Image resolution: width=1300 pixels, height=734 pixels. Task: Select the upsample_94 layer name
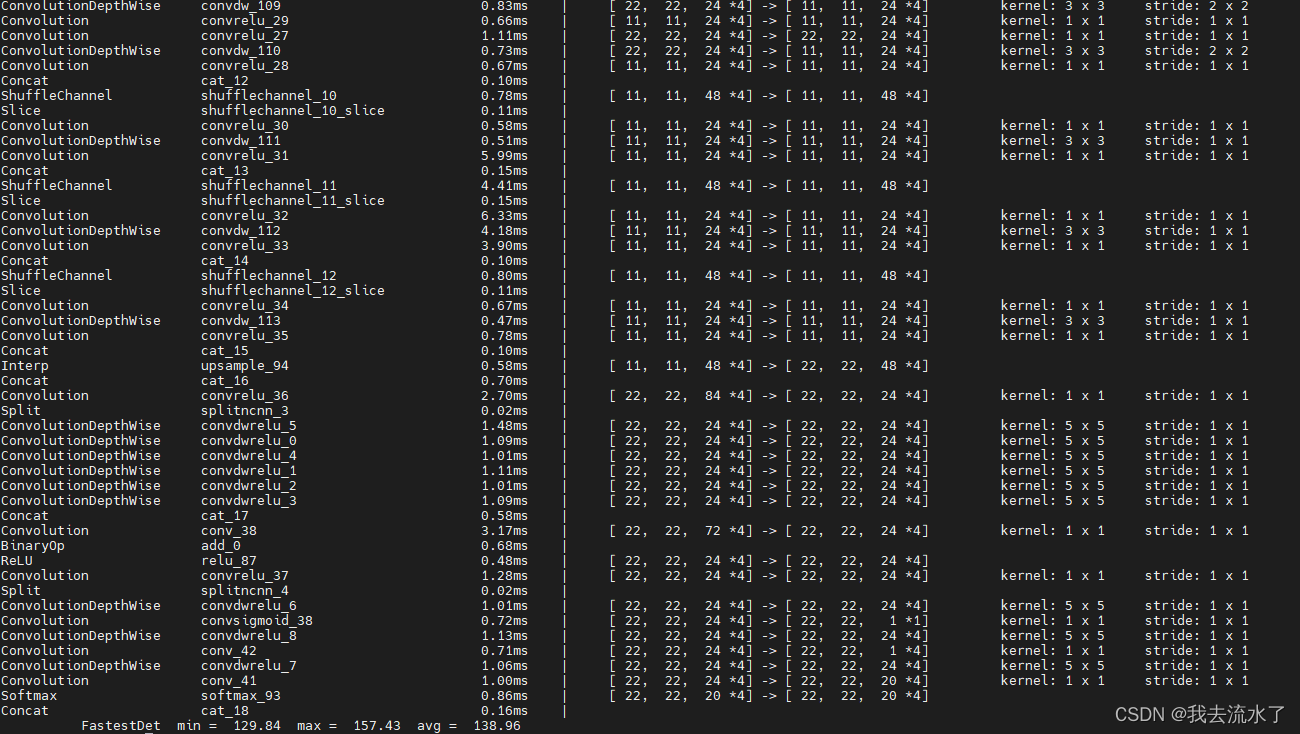click(x=245, y=366)
